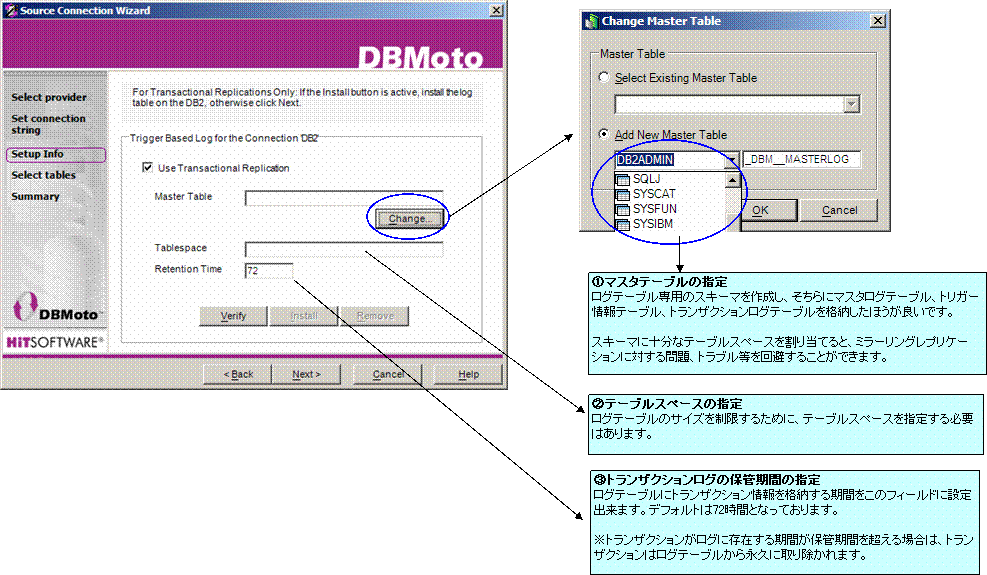Click the SQLJ schema table icon
The width and height of the screenshot is (987, 575).
623,180
